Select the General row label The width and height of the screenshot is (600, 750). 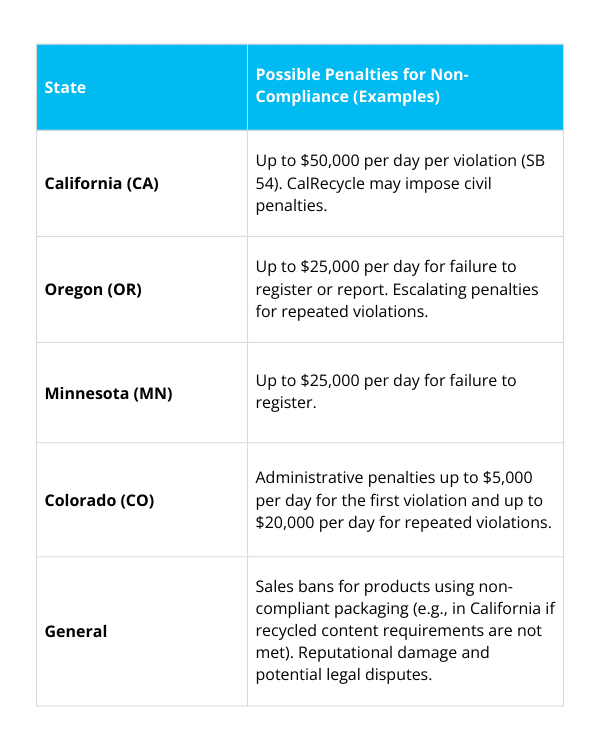coord(76,631)
